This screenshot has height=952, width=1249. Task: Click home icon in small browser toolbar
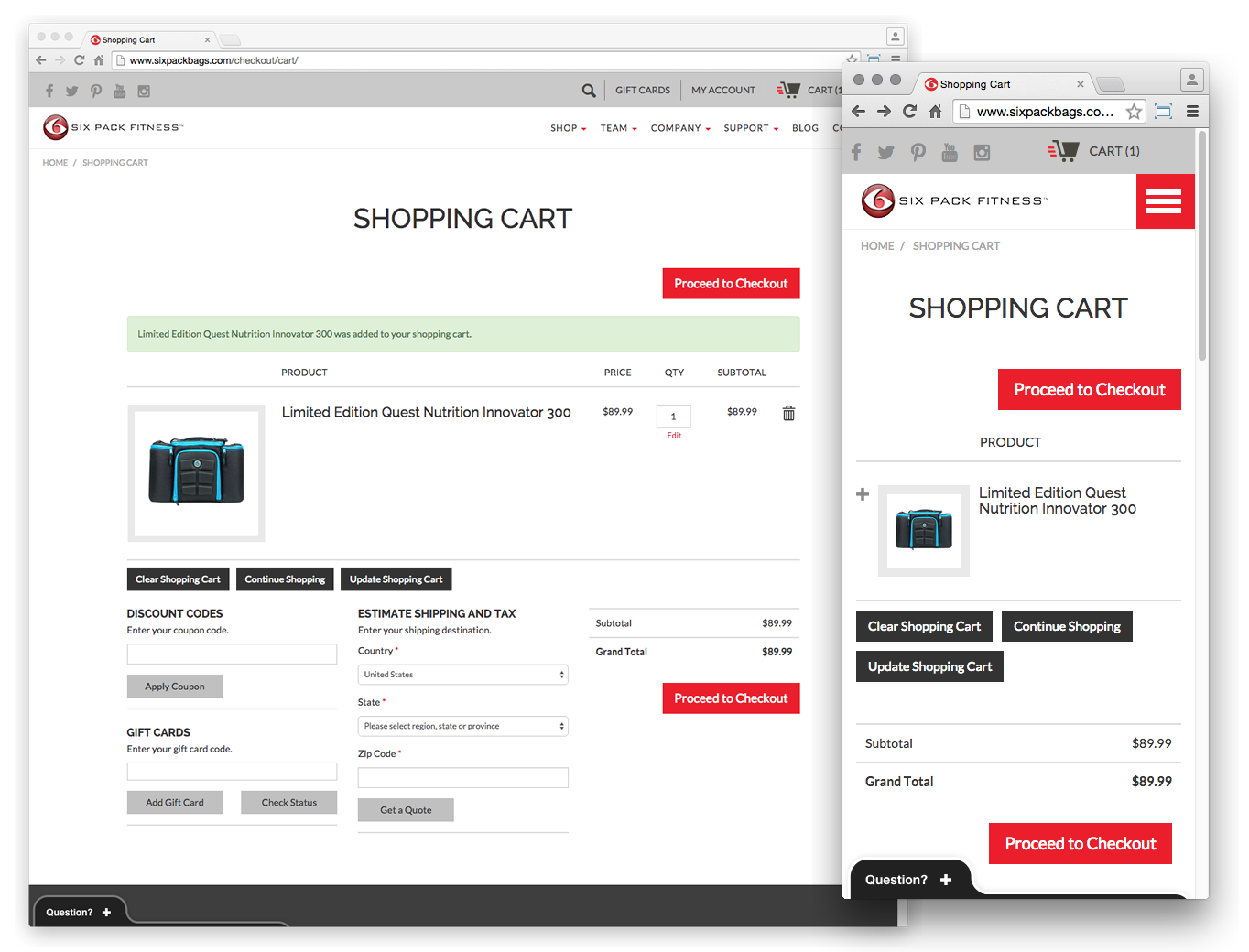tap(935, 111)
